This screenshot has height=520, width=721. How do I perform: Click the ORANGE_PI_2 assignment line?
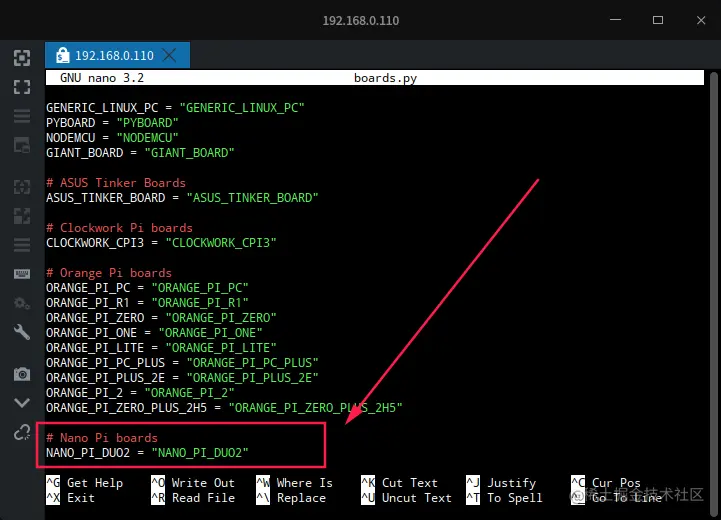tap(140, 393)
